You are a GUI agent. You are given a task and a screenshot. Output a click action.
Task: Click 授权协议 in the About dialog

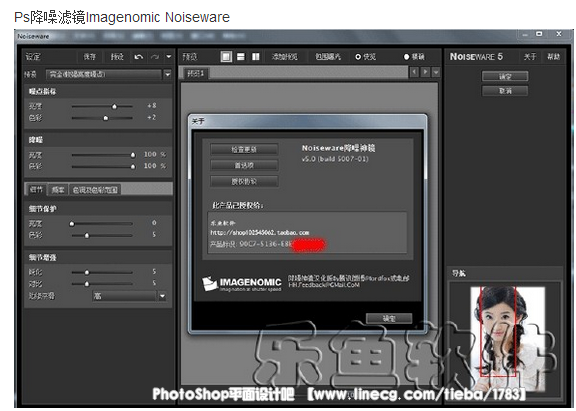coord(244,181)
